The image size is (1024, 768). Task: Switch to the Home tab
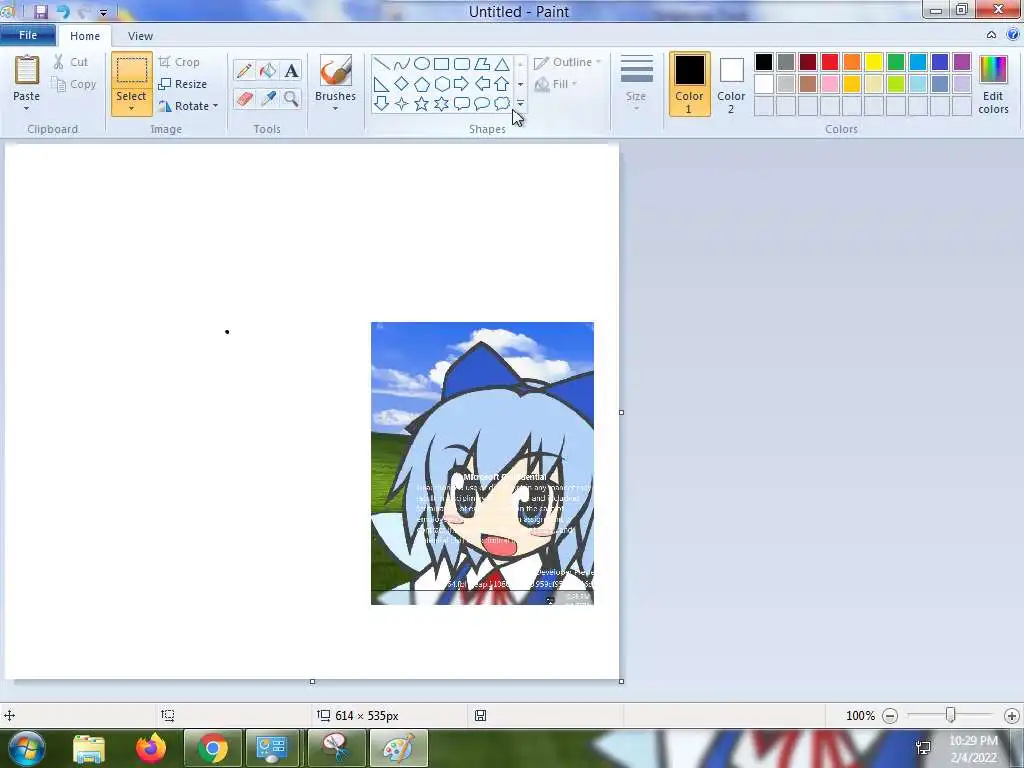[85, 36]
